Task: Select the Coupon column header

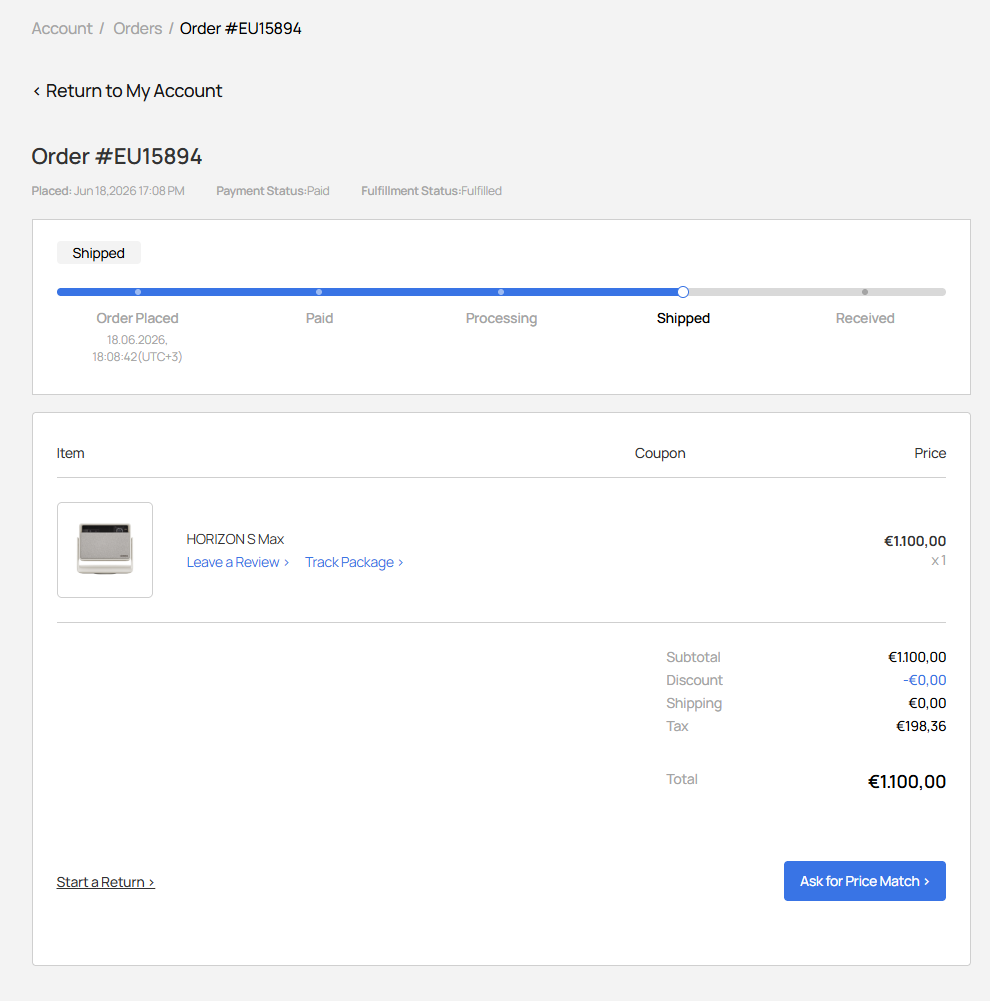Action: pos(660,453)
